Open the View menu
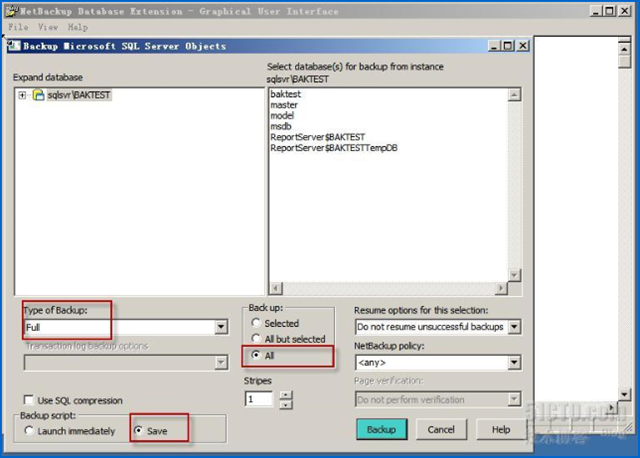This screenshot has width=640, height=458. click(48, 27)
